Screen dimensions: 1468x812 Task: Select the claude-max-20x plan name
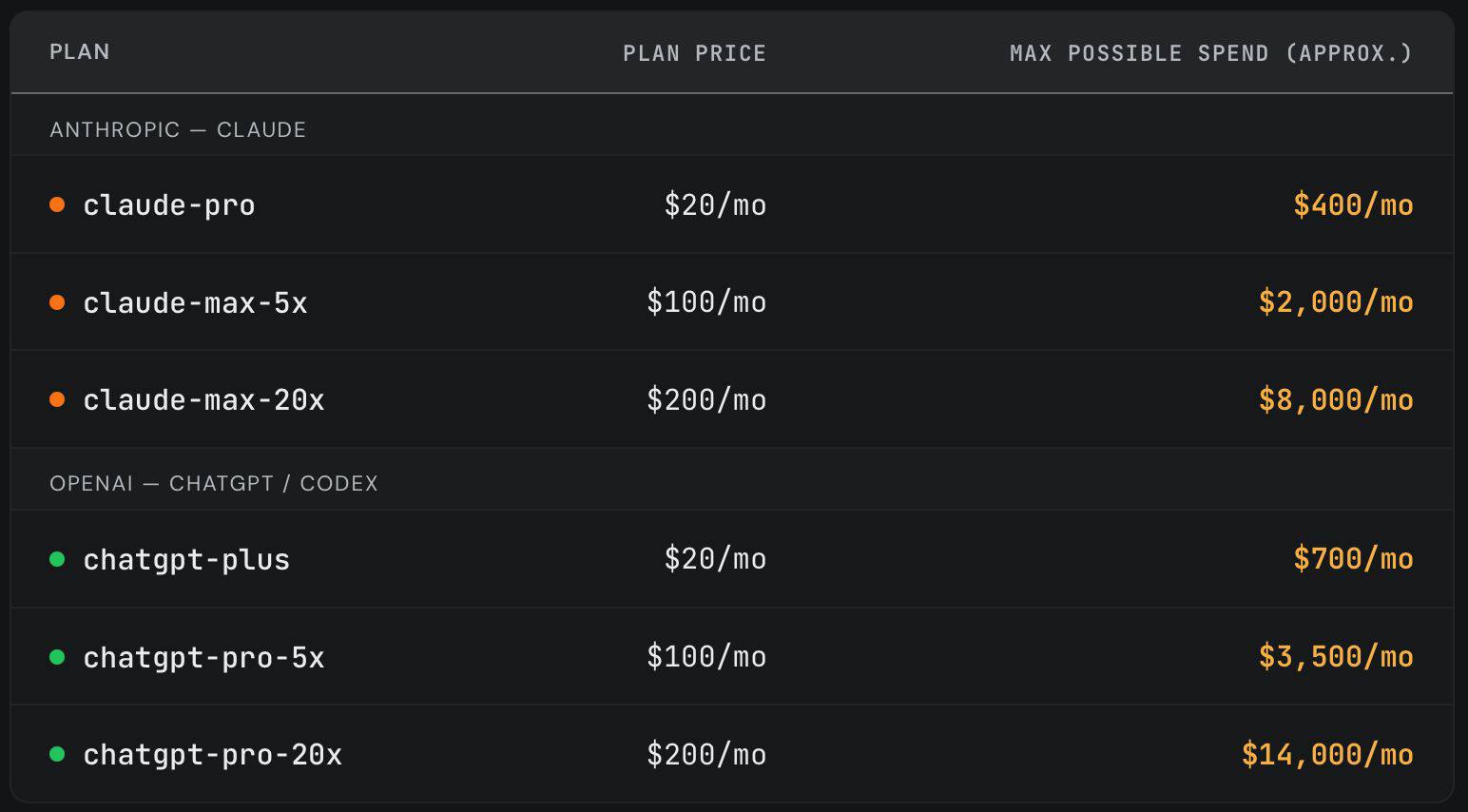(x=203, y=399)
